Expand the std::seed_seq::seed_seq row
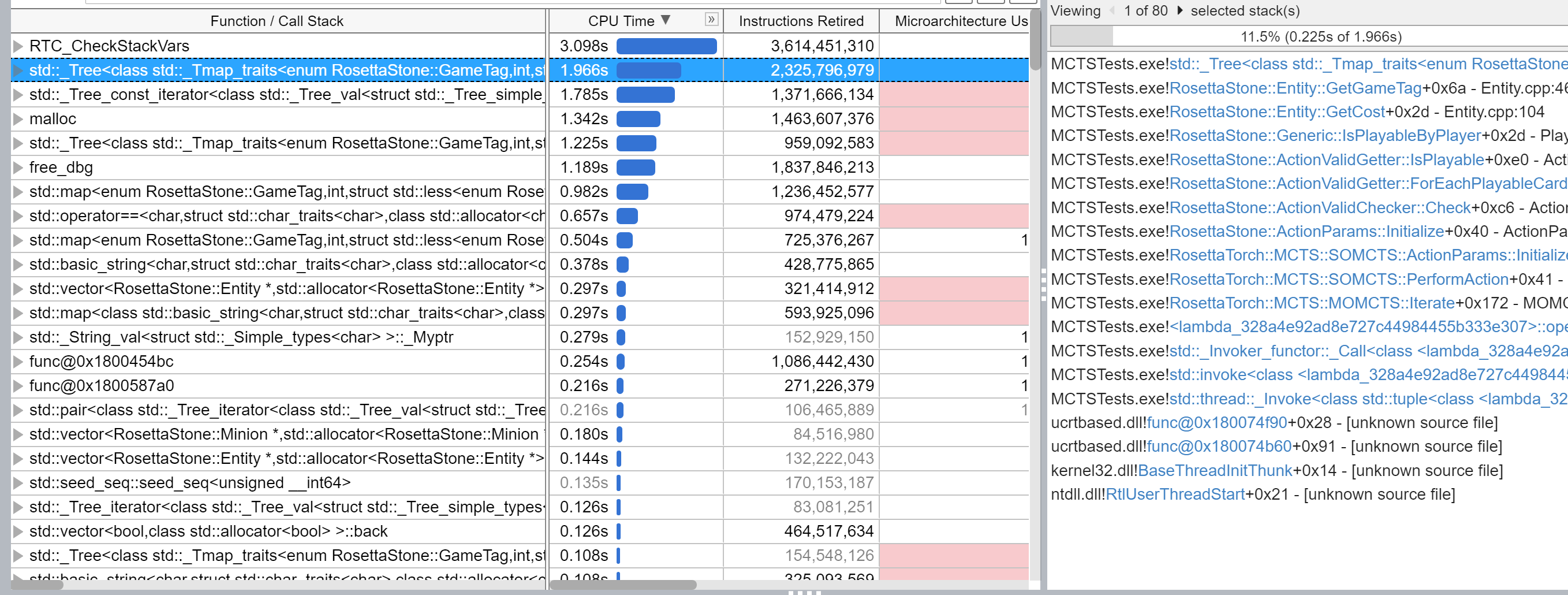Viewport: 1568px width, 595px height. [18, 482]
